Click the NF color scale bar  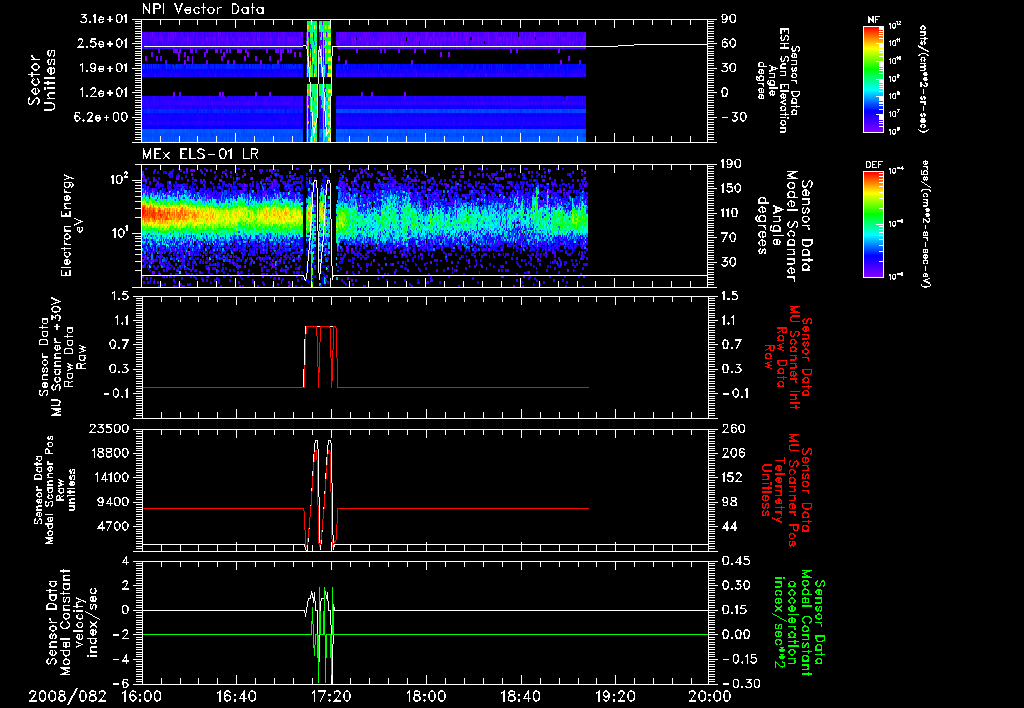(873, 78)
